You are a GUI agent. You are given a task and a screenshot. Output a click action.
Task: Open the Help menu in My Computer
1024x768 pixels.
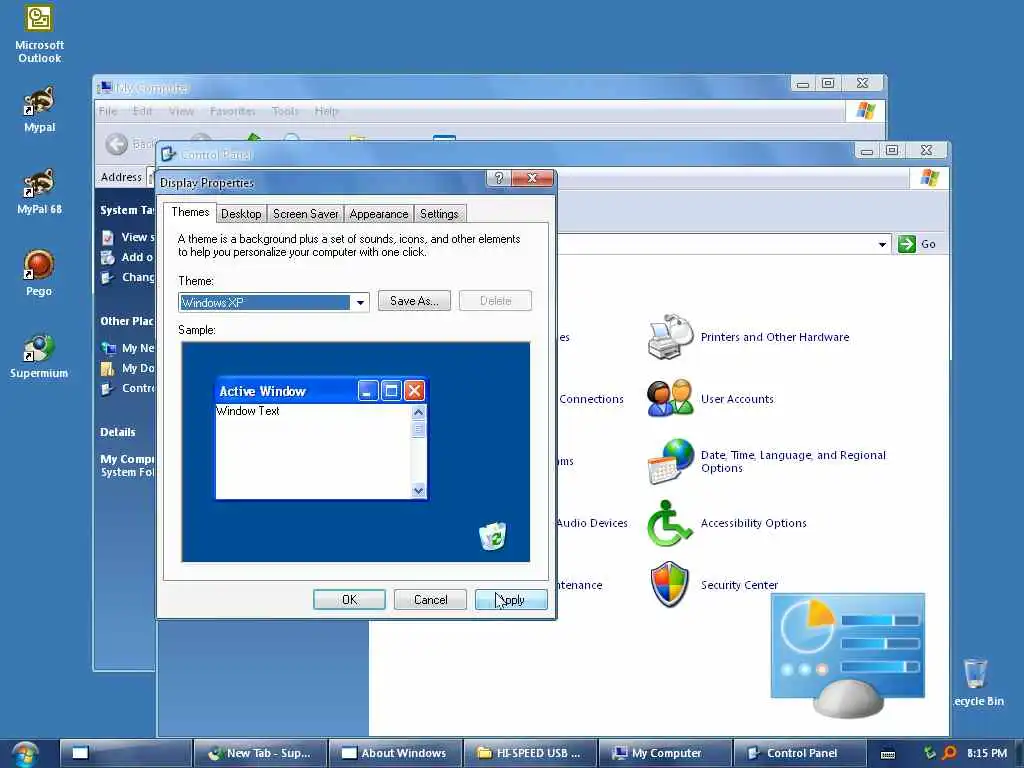pos(327,111)
